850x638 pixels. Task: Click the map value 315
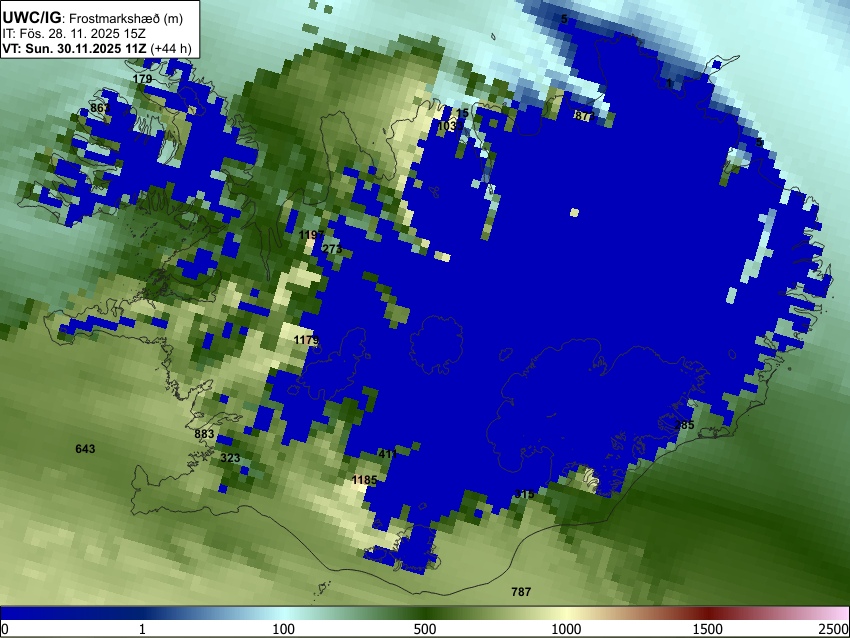click(x=524, y=494)
